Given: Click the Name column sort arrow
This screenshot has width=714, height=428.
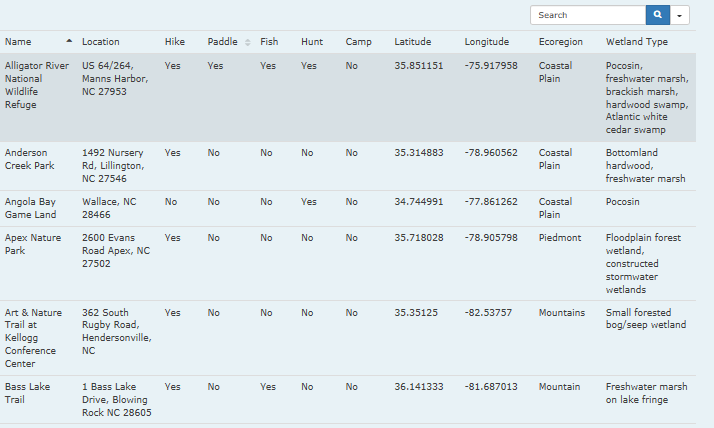Looking at the screenshot, I should click(x=69, y=41).
